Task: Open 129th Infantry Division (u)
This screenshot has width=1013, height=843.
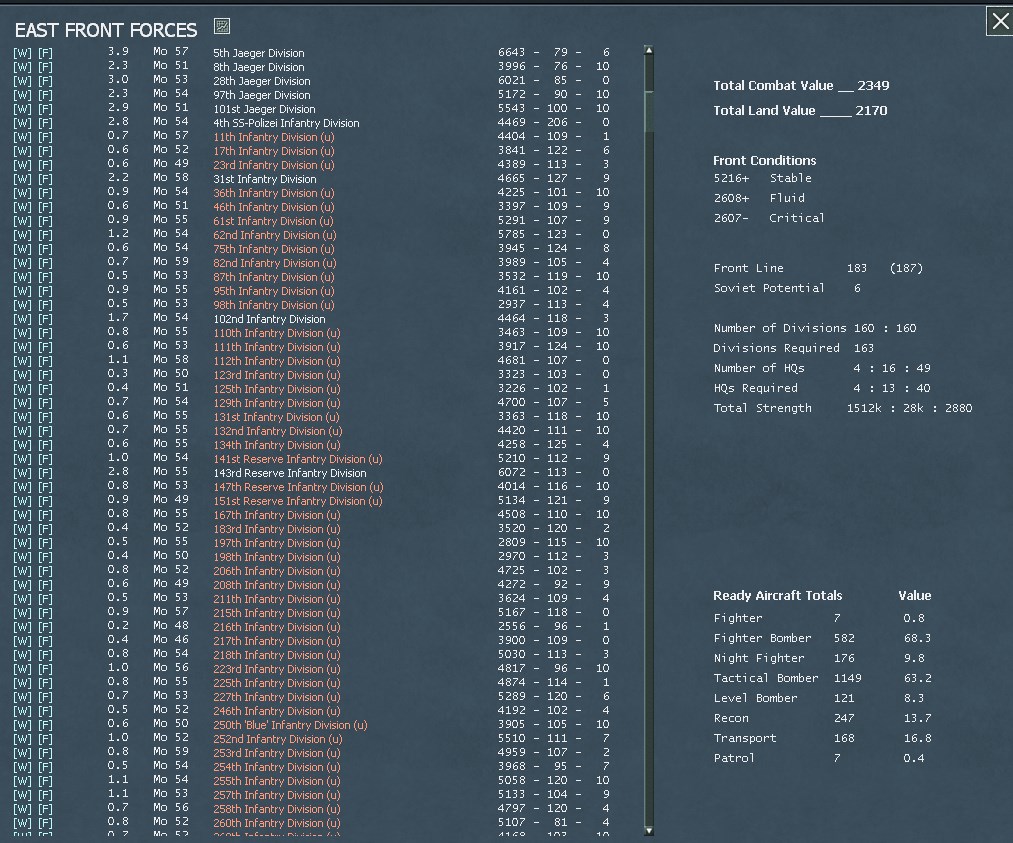Action: point(277,403)
